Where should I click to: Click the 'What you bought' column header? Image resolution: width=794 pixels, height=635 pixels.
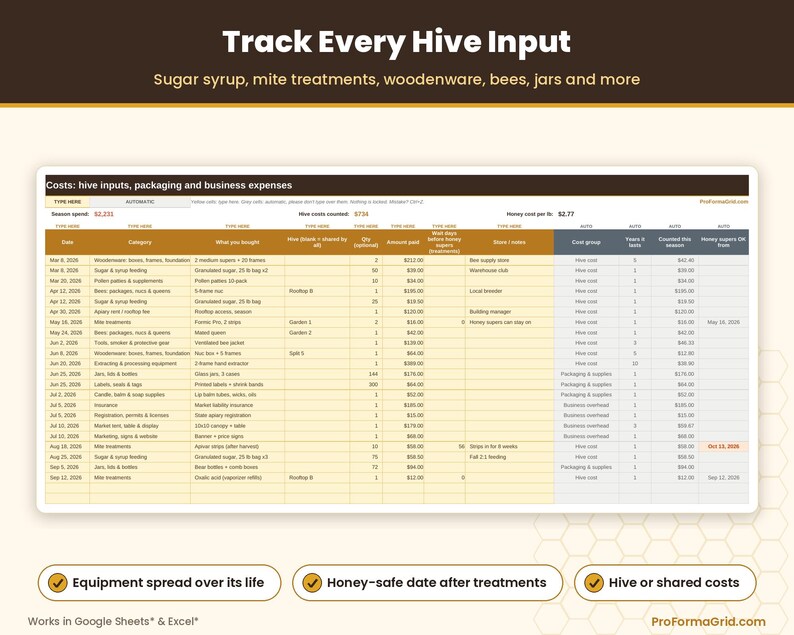pos(237,242)
